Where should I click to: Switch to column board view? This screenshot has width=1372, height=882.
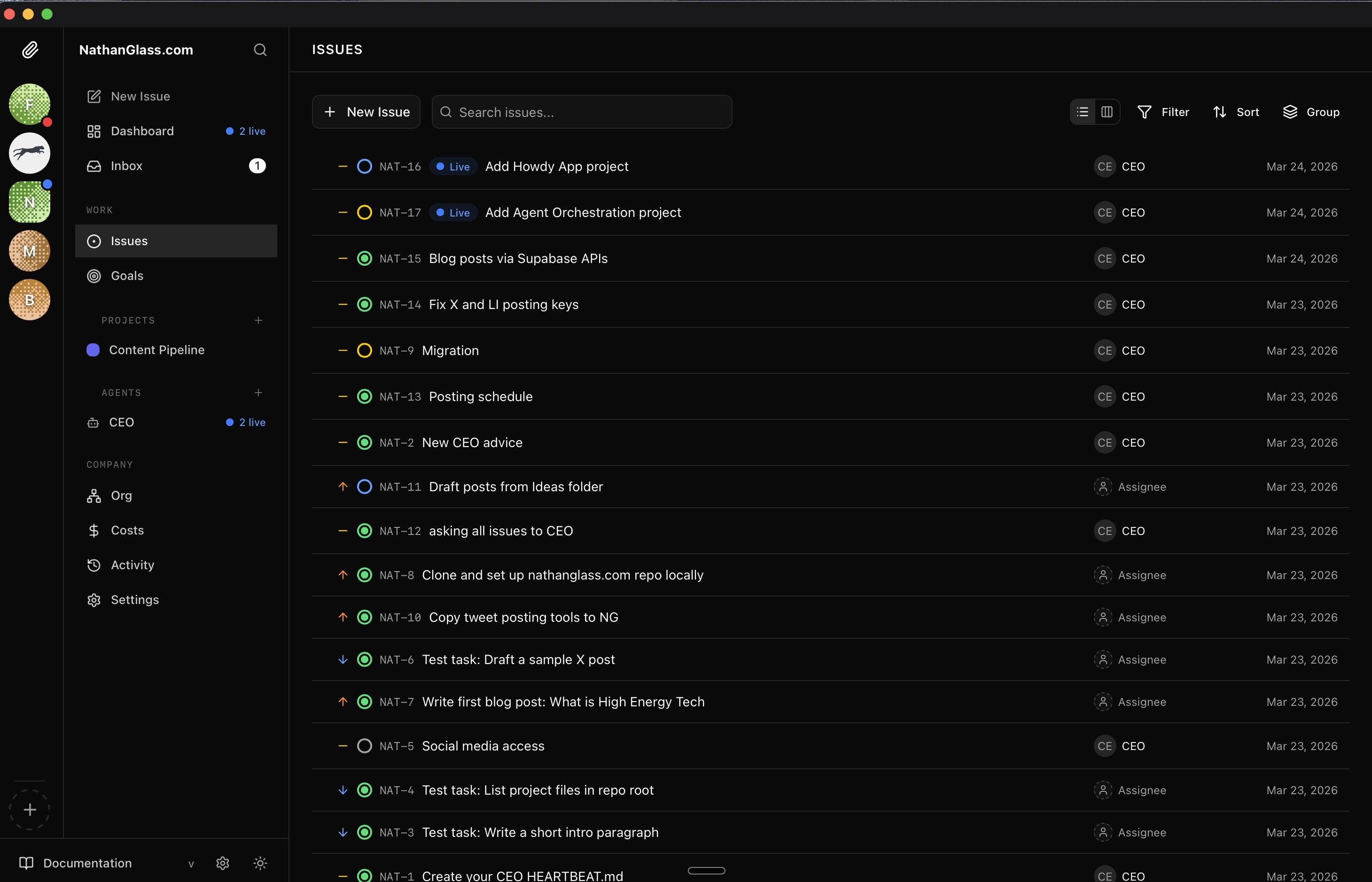1107,112
